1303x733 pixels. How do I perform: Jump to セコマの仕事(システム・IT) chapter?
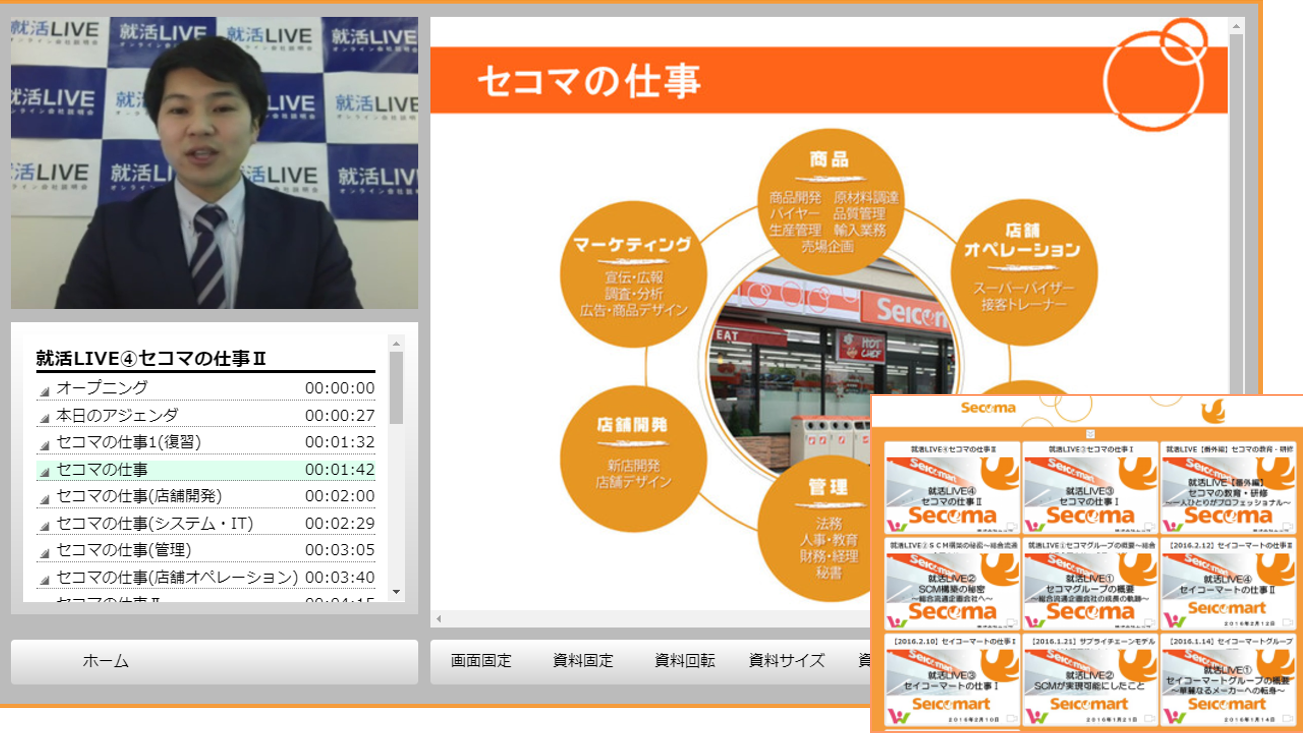coord(206,523)
